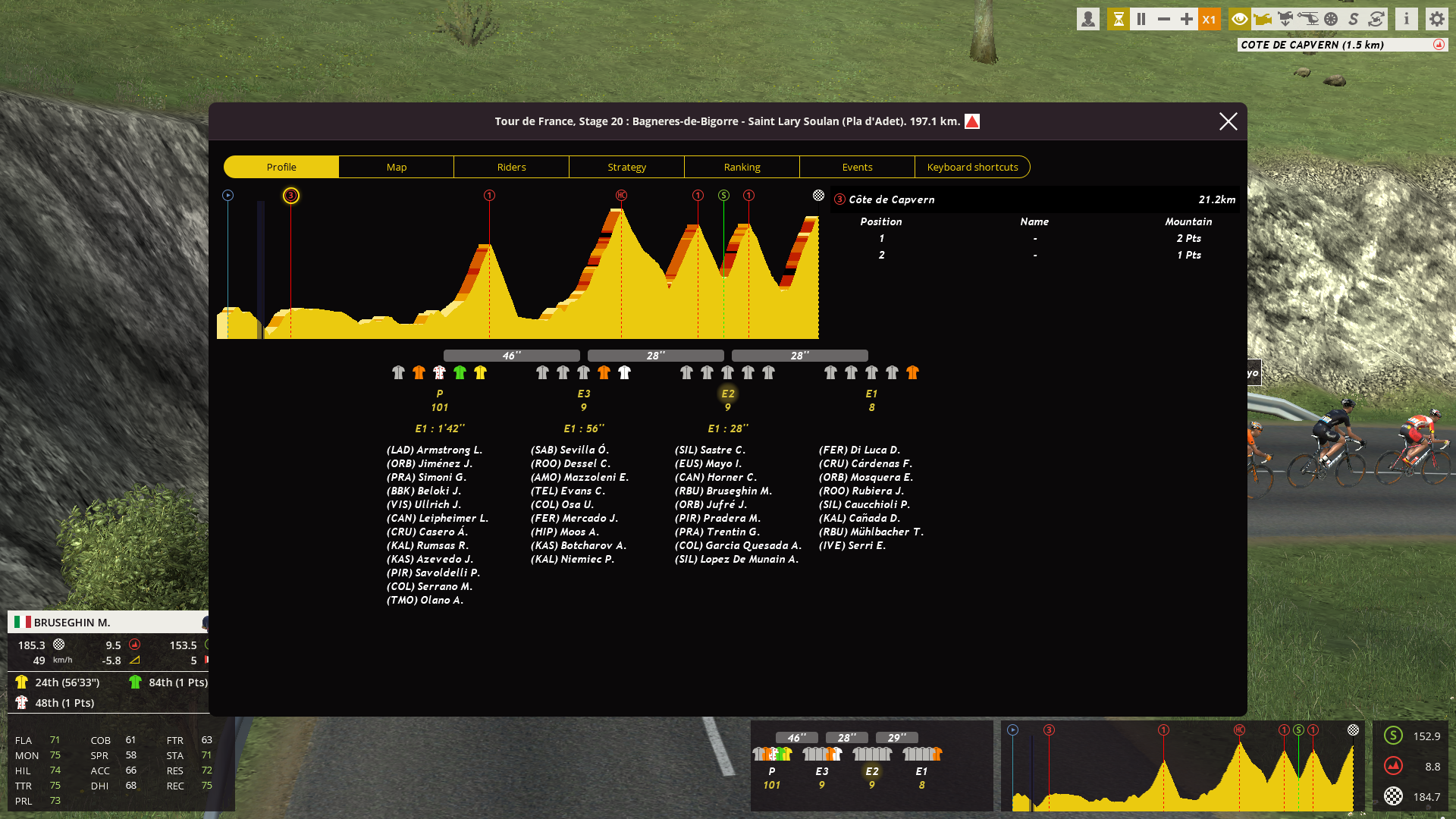Click the S camera icon in toolbar
Screen dimensions: 1456x819
(1354, 19)
